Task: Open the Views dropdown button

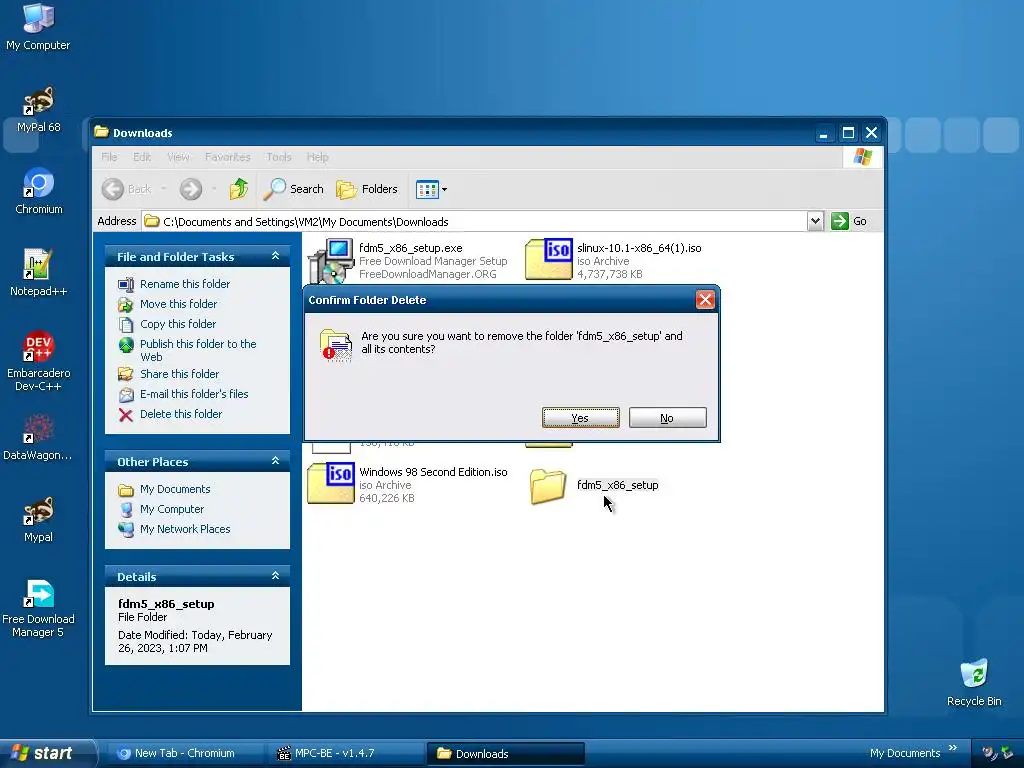Action: coord(431,189)
